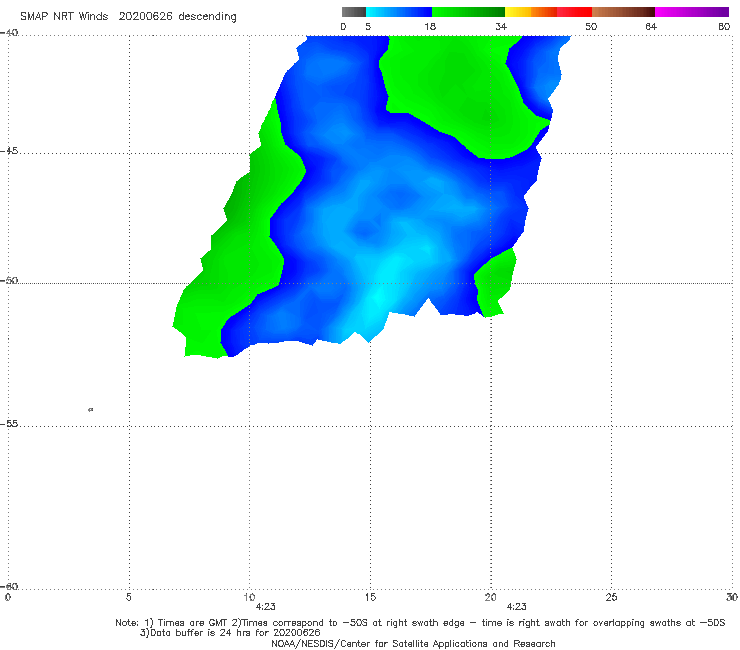
Task: Click the 'SMAP NRT Winds' plot title
Action: [64, 17]
